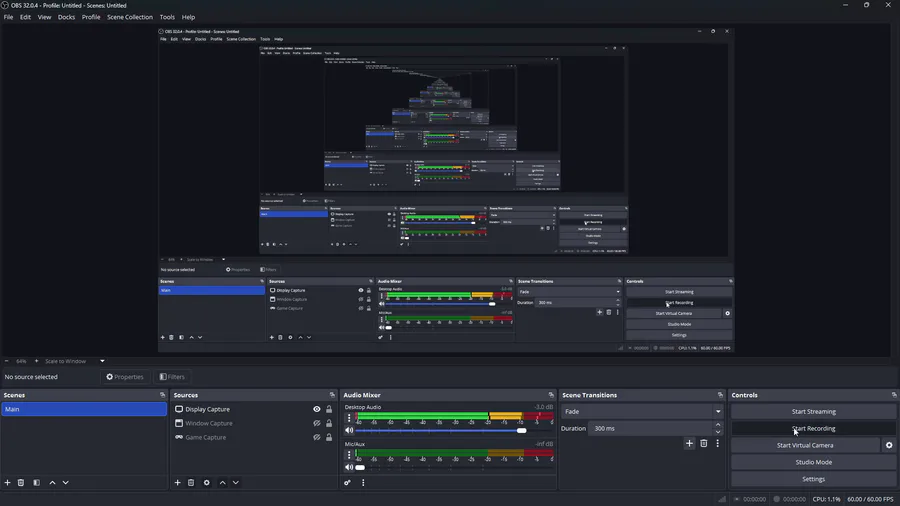Move scene up in Scenes panel
This screenshot has width=900, height=506.
[x=52, y=482]
